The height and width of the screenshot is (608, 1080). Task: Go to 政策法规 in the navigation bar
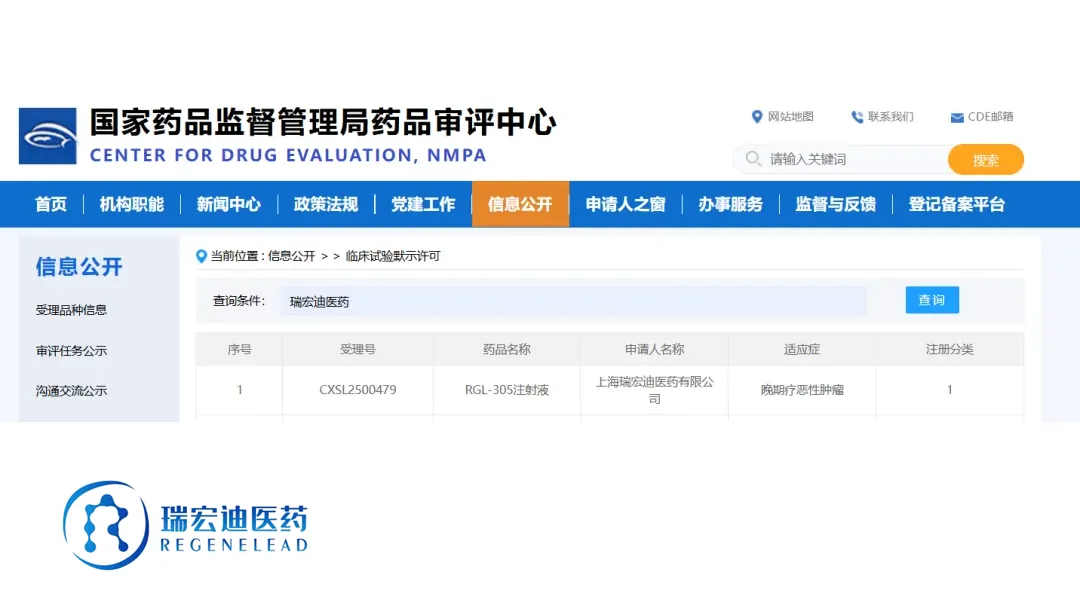tap(326, 204)
